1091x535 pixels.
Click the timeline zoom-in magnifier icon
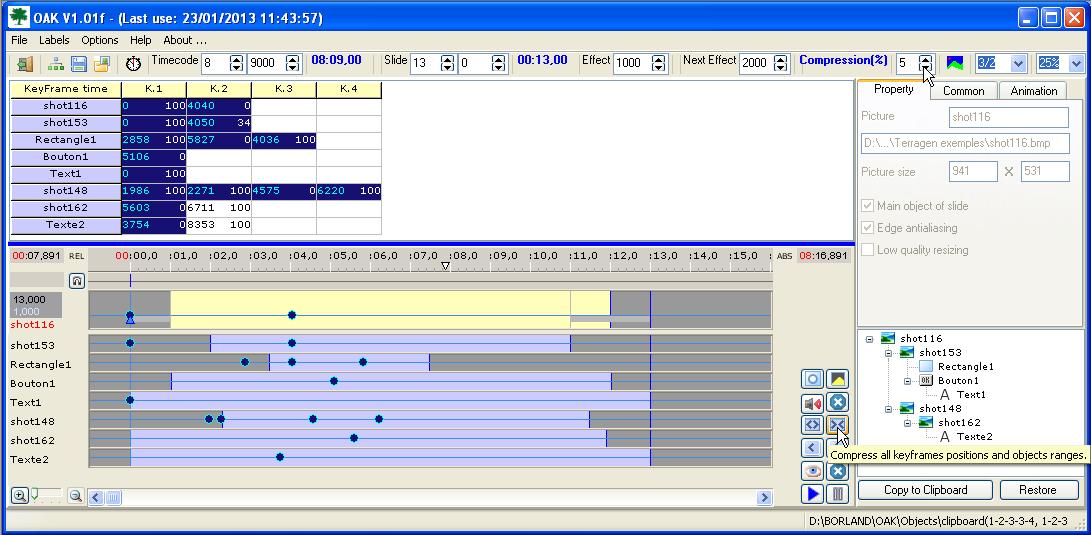19,496
